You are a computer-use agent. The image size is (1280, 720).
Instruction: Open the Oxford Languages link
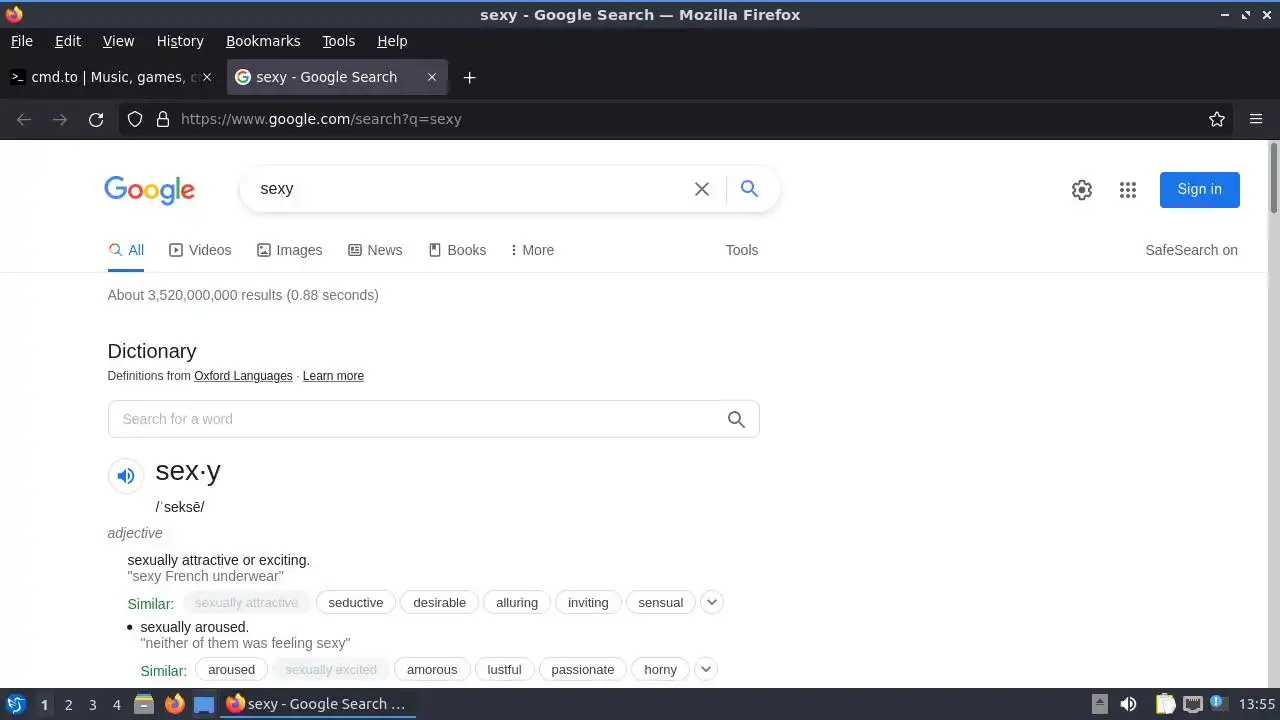pos(243,376)
